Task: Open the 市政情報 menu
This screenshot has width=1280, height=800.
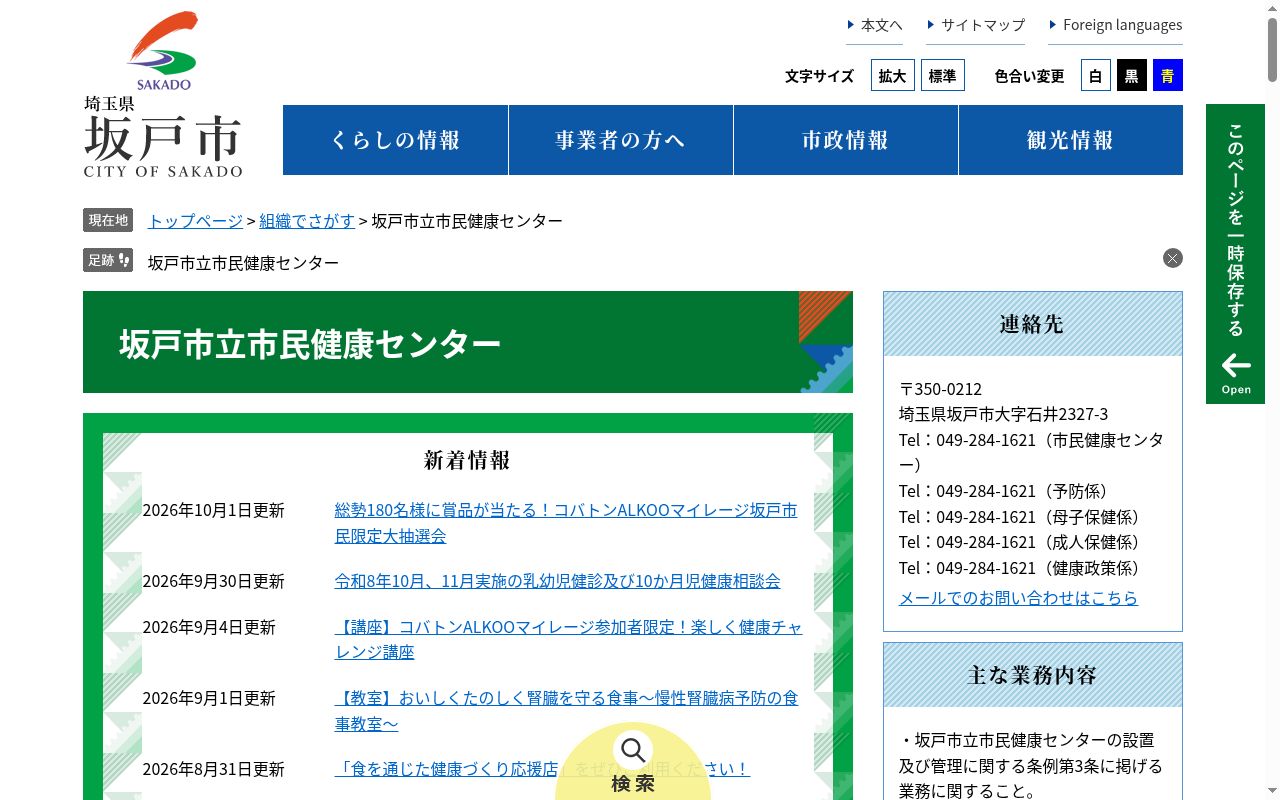Action: click(846, 140)
